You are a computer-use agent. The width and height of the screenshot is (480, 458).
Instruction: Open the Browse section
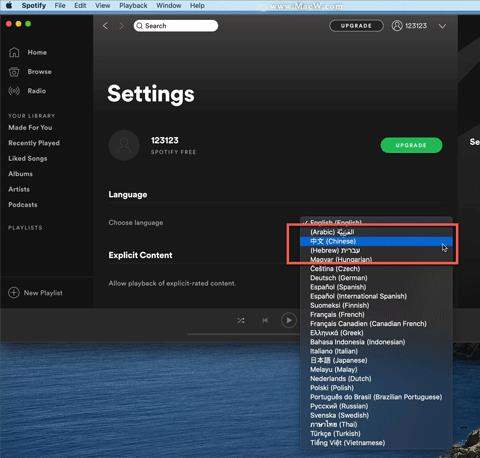pyautogui.click(x=40, y=72)
